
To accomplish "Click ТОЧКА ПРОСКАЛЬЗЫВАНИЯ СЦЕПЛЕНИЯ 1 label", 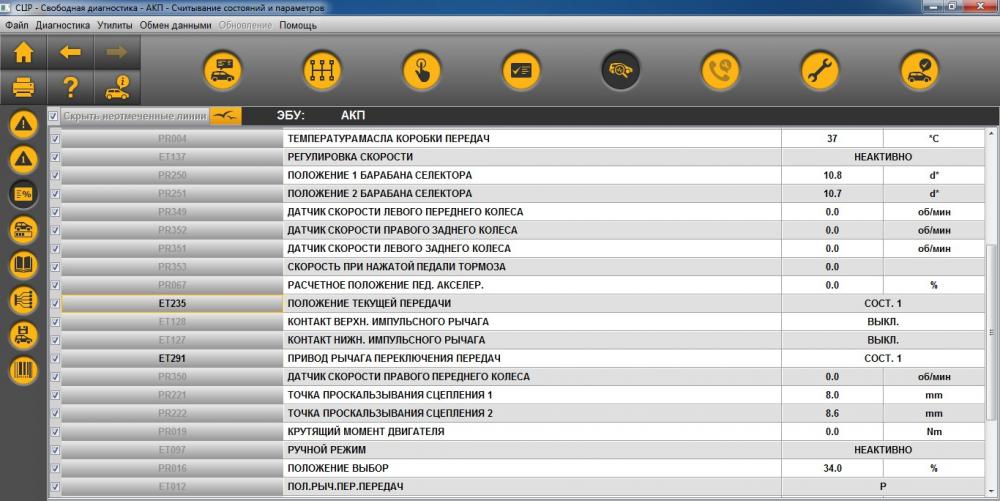I will click(x=390, y=395).
